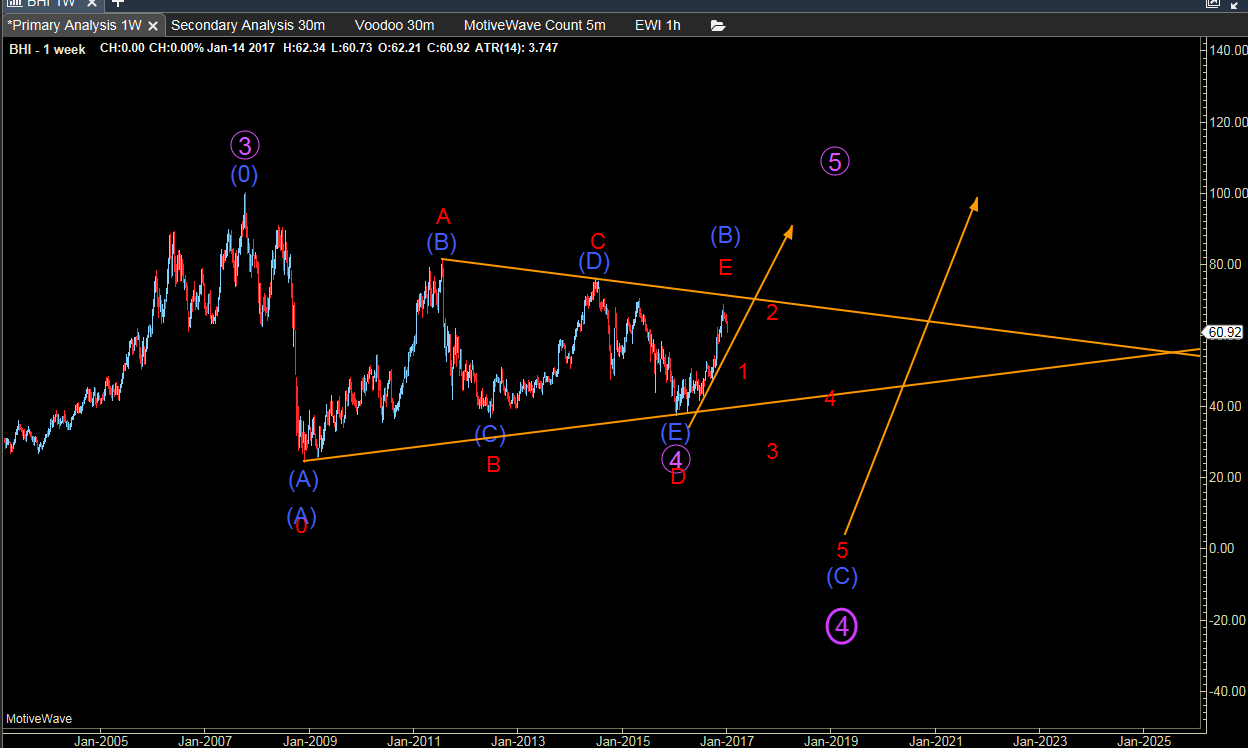This screenshot has width=1248, height=748.
Task: Open the folder icon after EWI 1h tab
Action: point(718,25)
